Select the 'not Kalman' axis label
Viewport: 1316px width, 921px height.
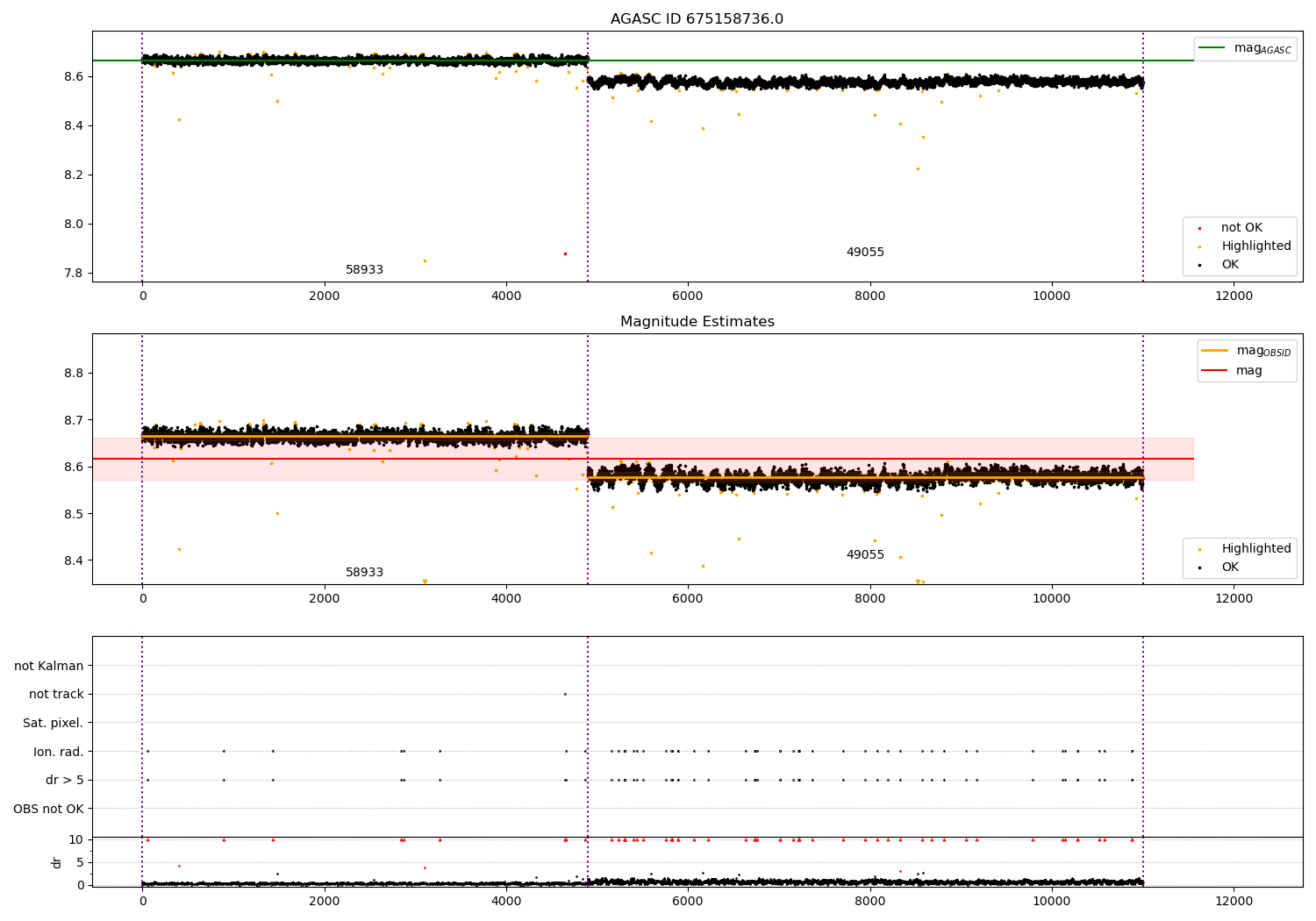(x=49, y=667)
